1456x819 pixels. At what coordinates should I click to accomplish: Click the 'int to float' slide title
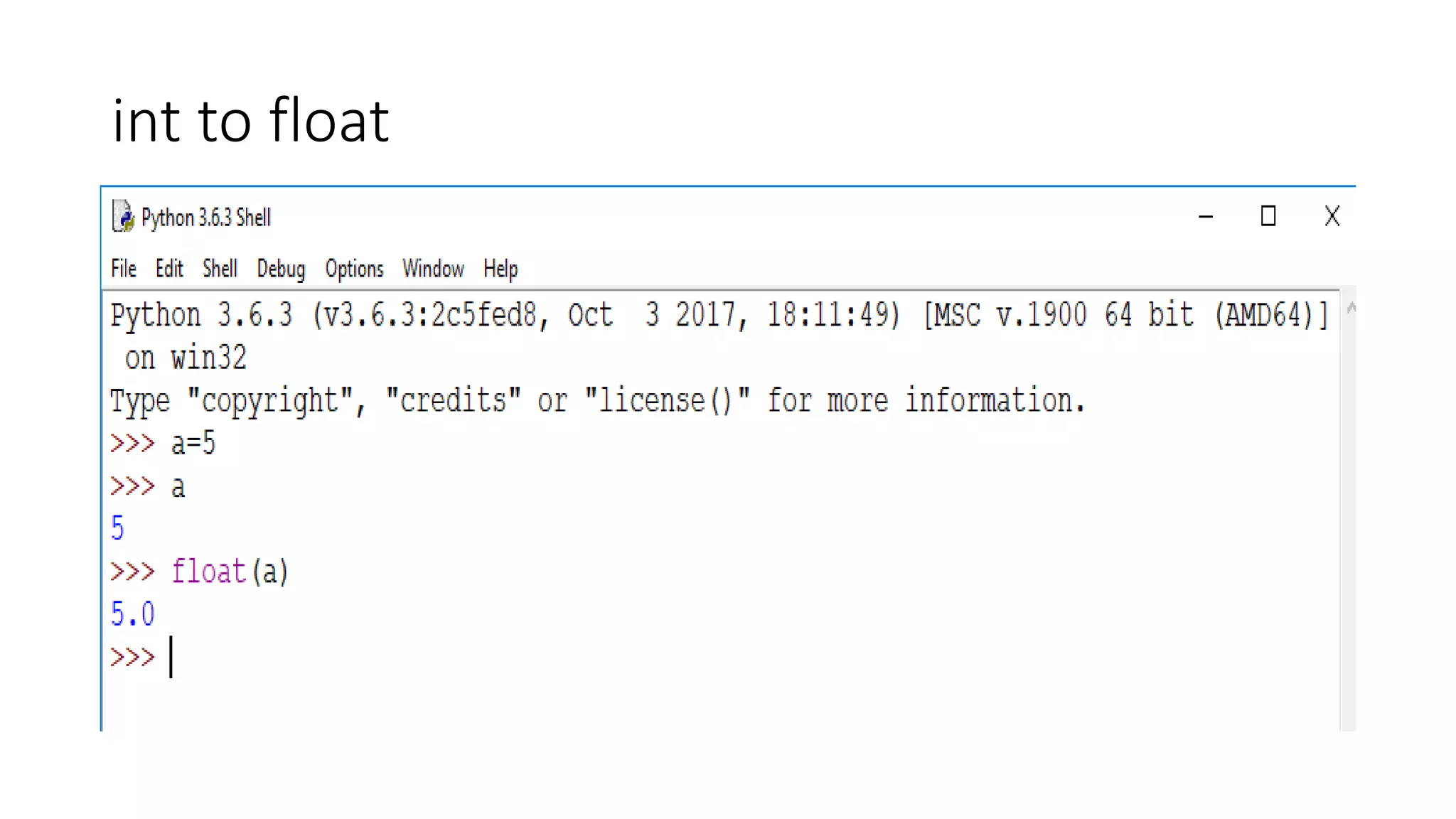click(x=250, y=120)
